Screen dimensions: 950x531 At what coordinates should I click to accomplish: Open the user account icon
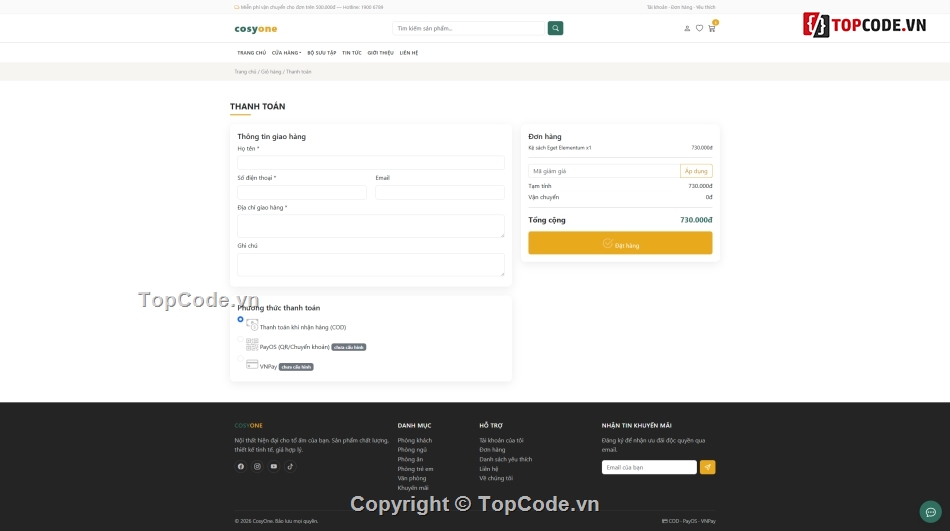[687, 28]
